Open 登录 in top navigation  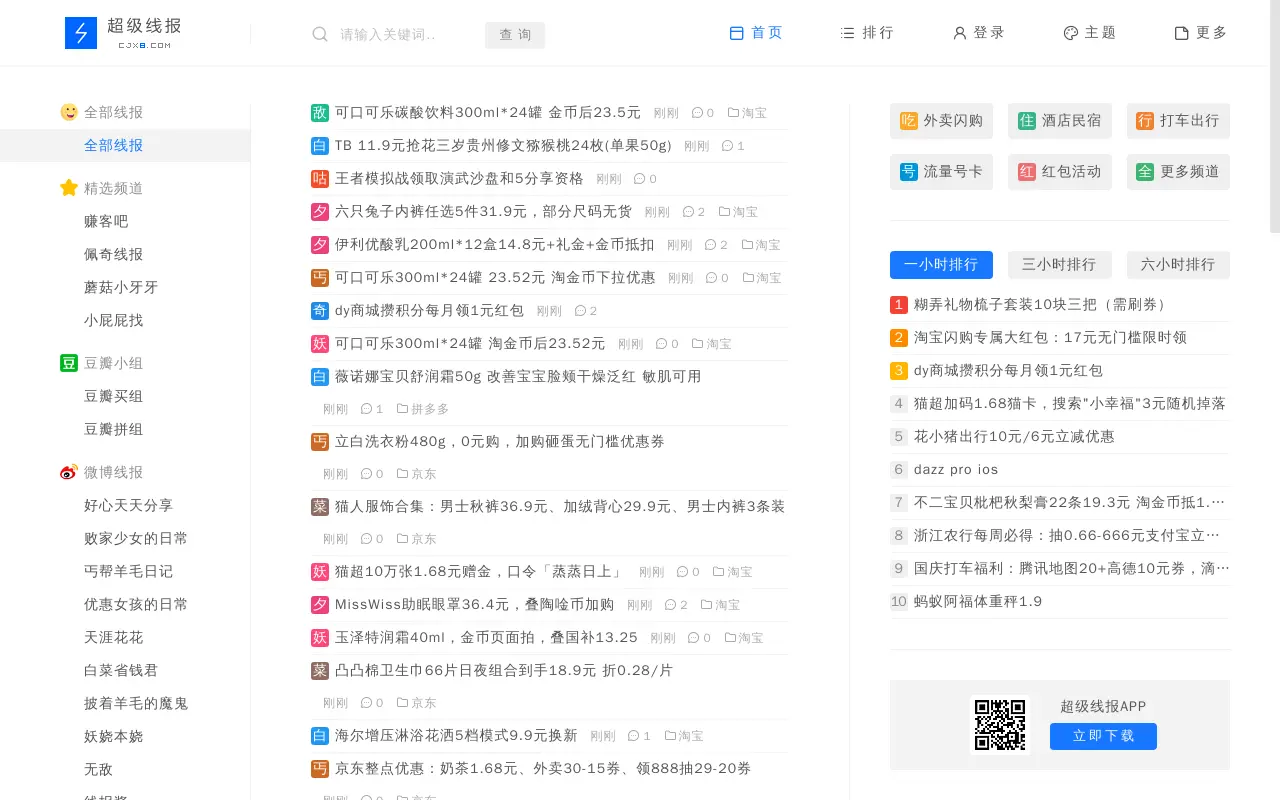point(978,33)
